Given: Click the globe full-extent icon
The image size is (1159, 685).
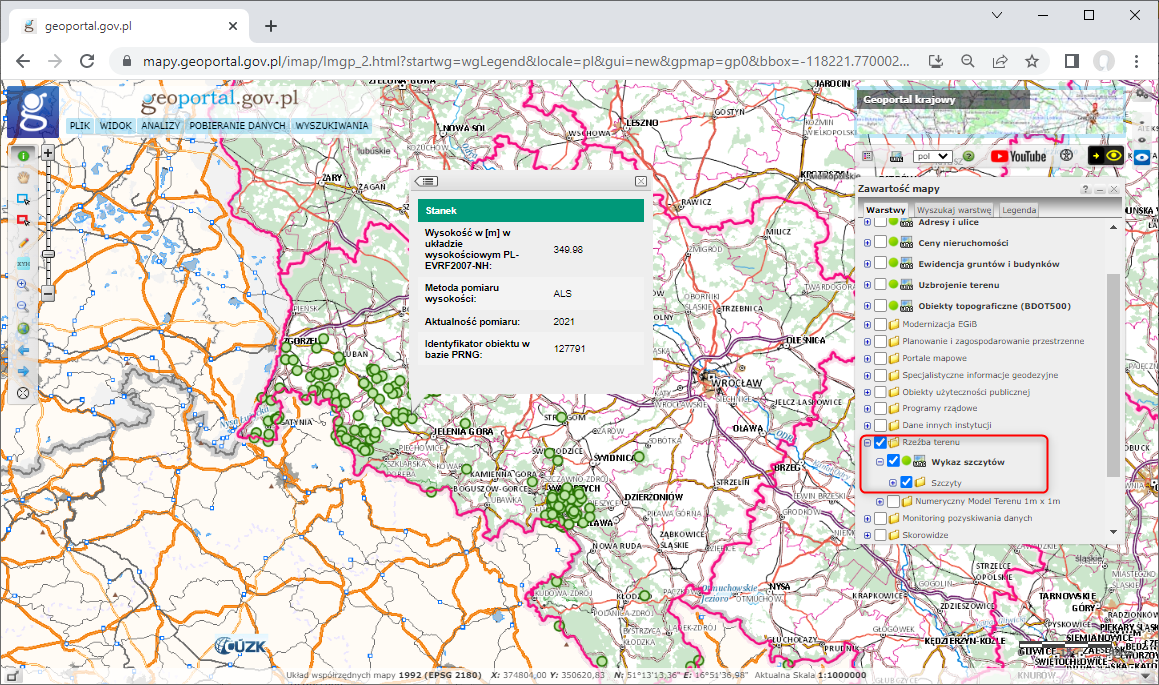Looking at the screenshot, I should tap(22, 329).
